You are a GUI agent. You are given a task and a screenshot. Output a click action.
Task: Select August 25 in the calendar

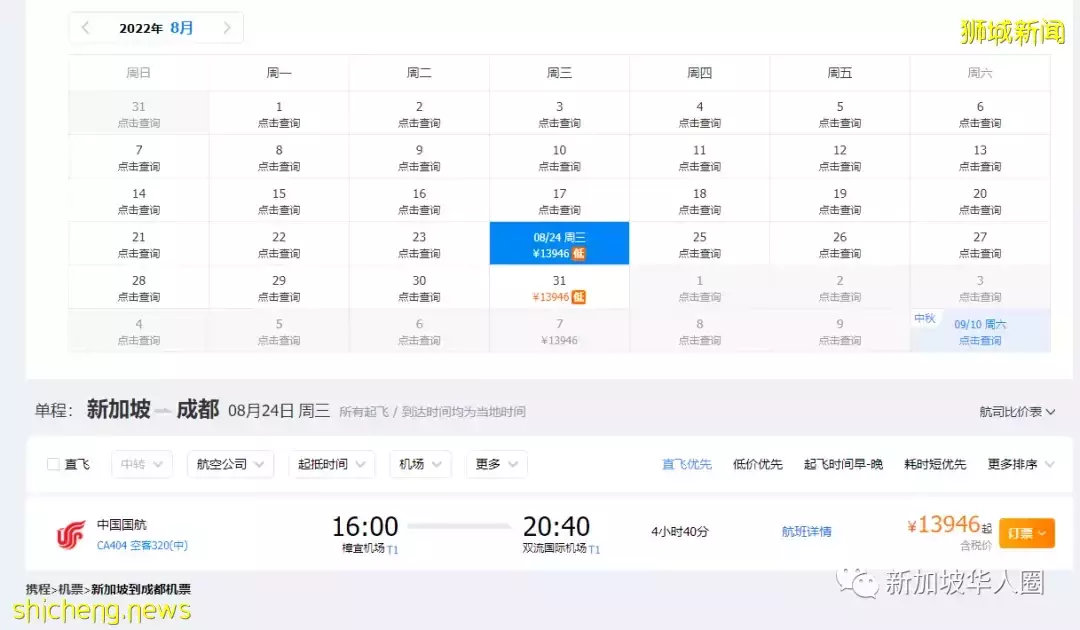[x=700, y=244]
